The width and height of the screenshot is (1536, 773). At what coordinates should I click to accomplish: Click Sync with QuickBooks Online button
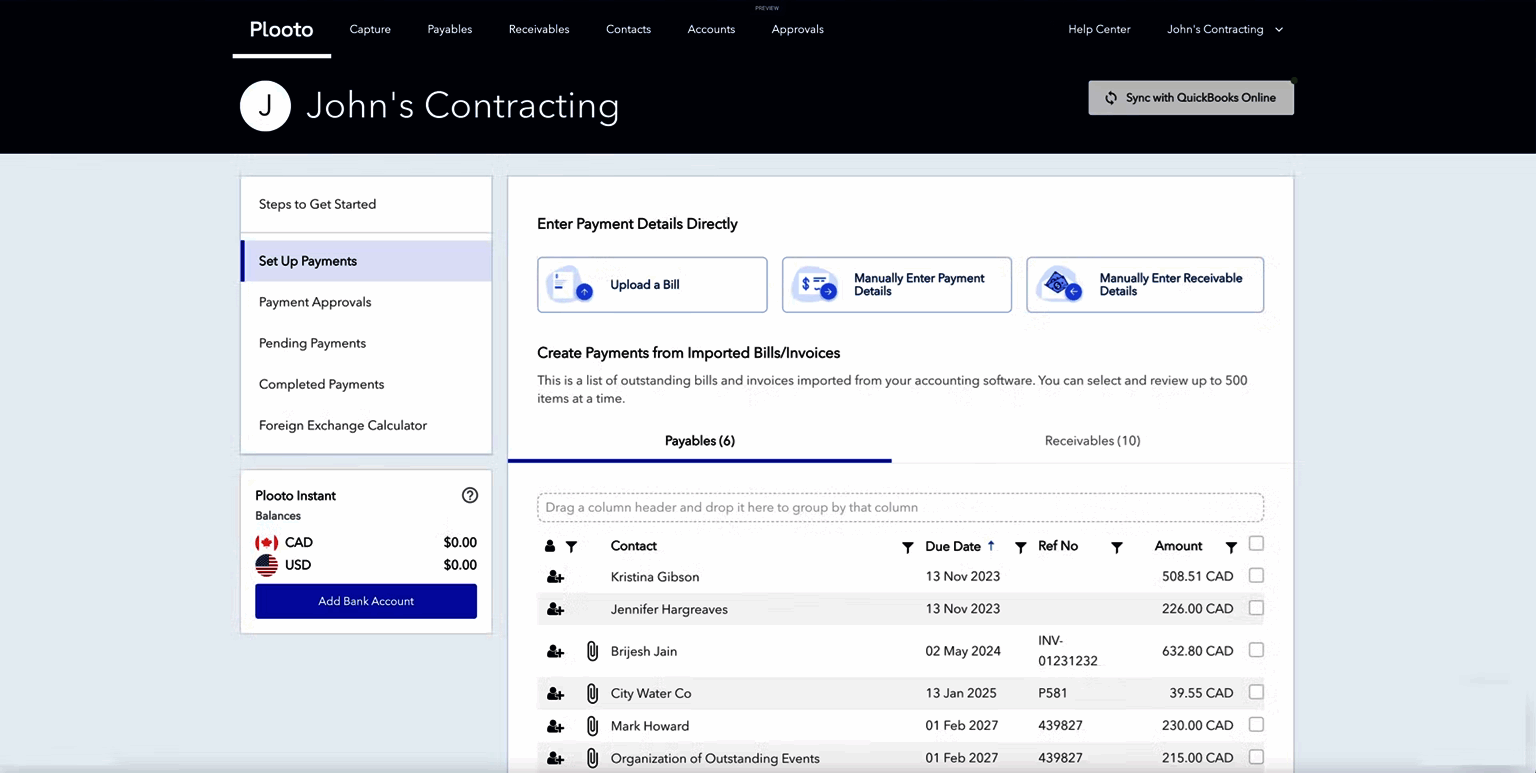(x=1190, y=98)
